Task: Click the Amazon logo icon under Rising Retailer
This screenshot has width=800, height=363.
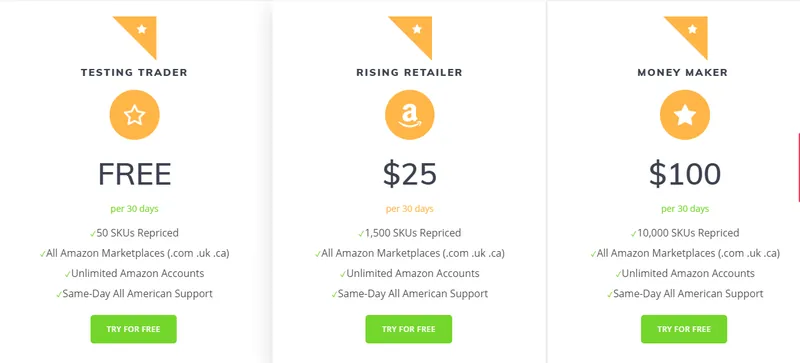Action: point(410,115)
